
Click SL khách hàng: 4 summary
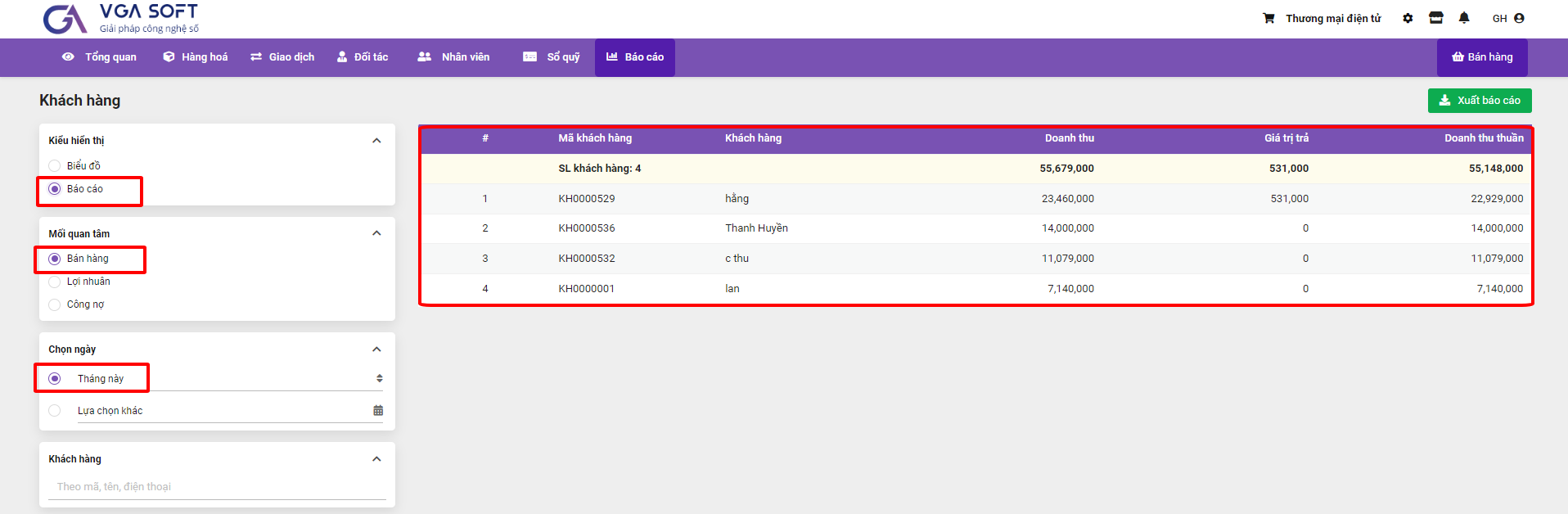tap(600, 169)
